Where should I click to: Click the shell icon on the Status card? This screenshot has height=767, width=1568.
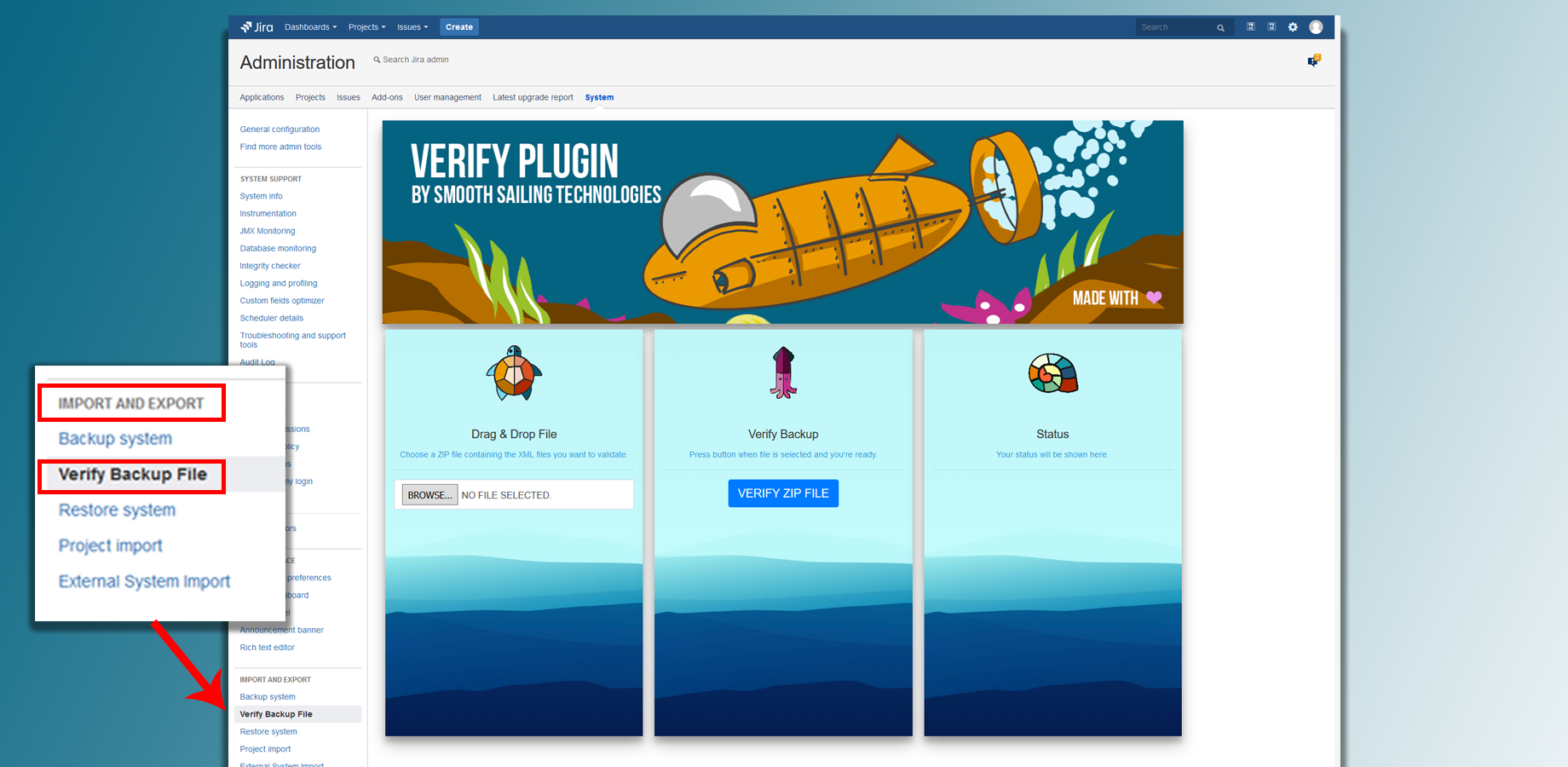coord(1052,373)
